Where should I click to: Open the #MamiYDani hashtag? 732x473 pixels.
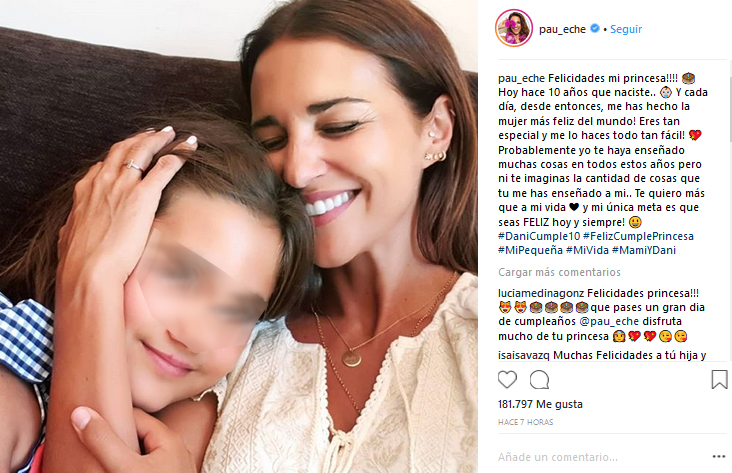click(x=644, y=250)
